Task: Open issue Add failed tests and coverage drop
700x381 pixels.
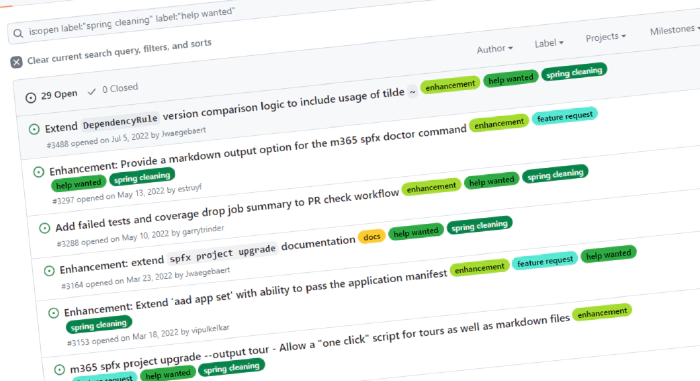Action: 227,210
